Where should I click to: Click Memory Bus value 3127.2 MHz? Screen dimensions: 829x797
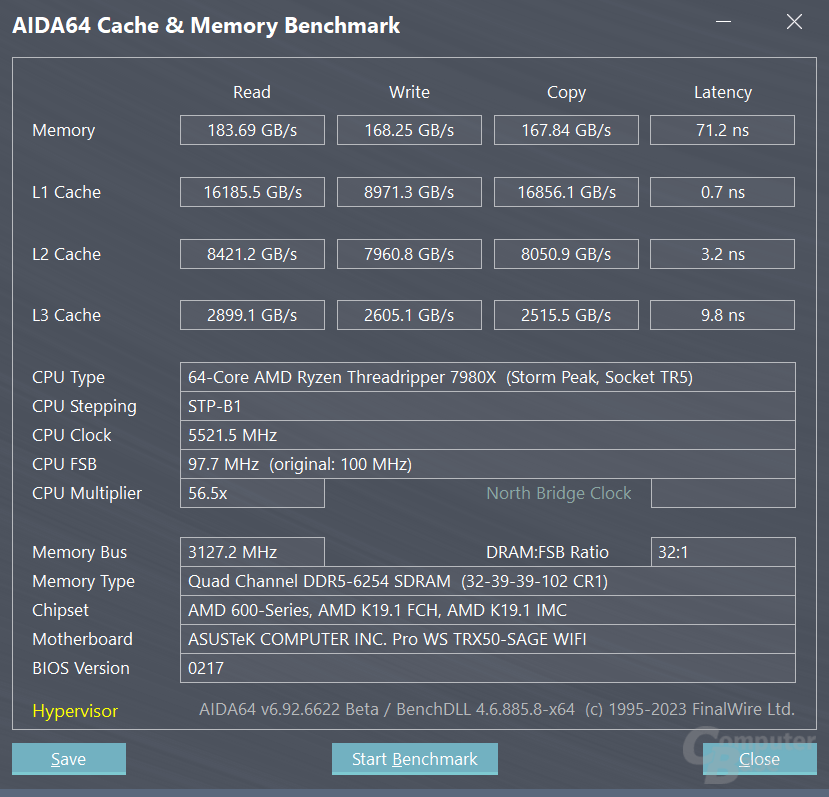tap(252, 552)
